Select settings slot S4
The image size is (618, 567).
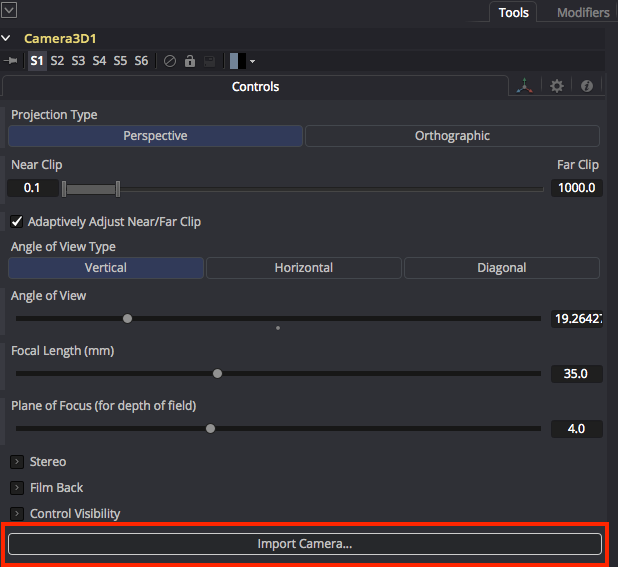(99, 61)
